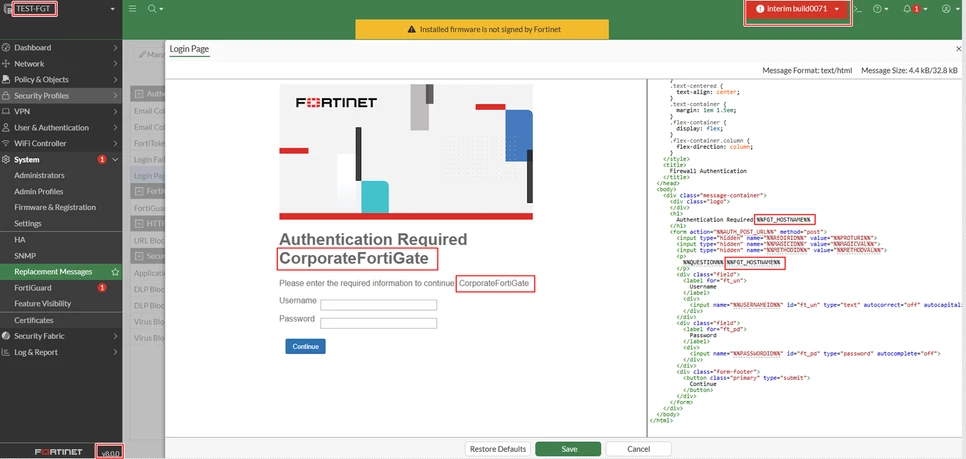Open the User & Authentication menu
The width and height of the screenshot is (966, 459).
61,128
